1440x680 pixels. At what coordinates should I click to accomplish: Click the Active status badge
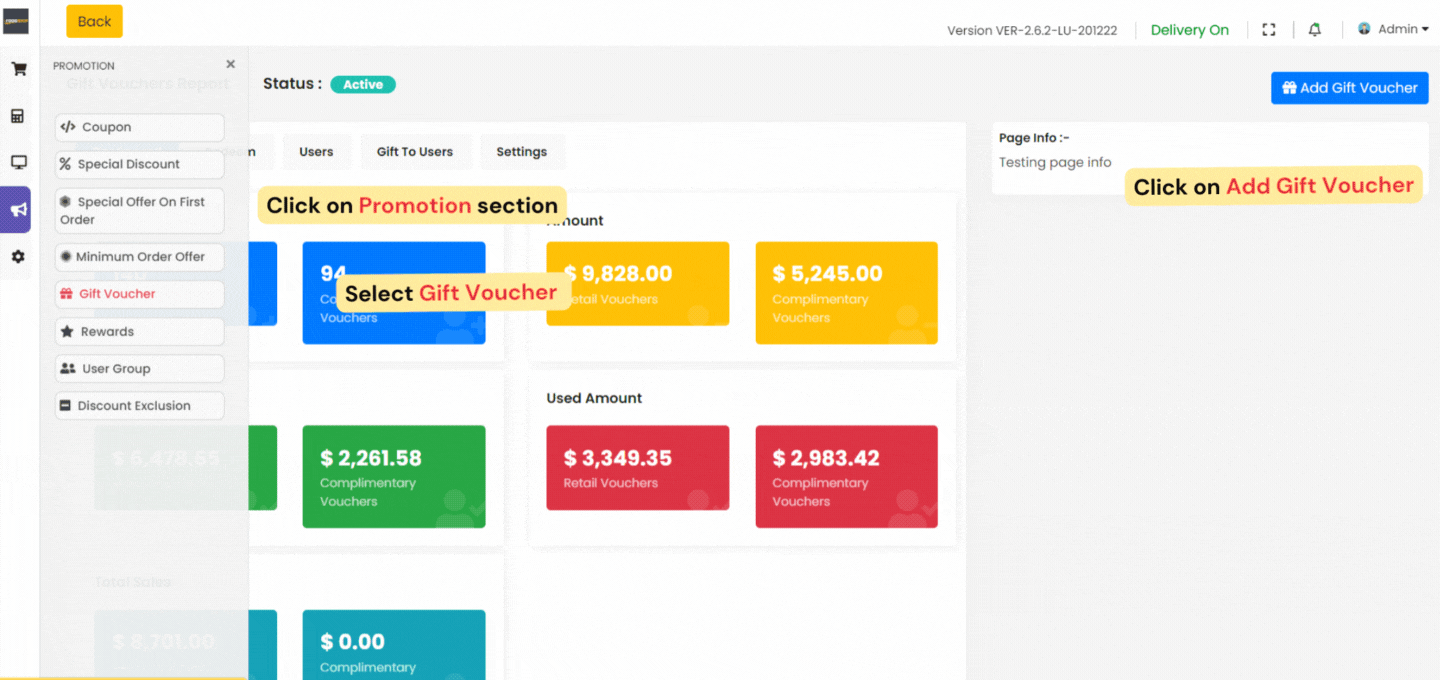click(363, 84)
